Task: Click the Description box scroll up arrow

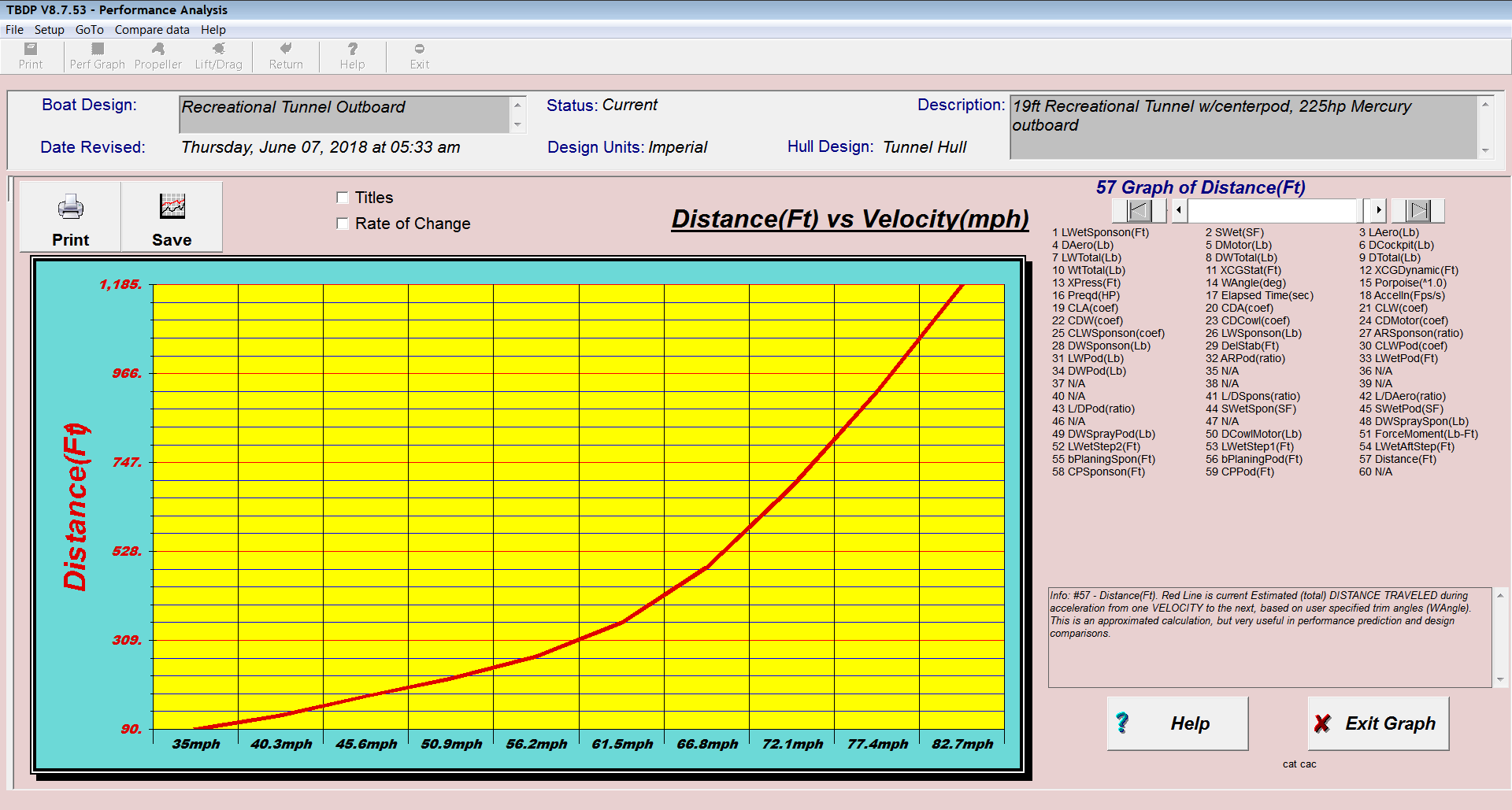Action: (1485, 105)
